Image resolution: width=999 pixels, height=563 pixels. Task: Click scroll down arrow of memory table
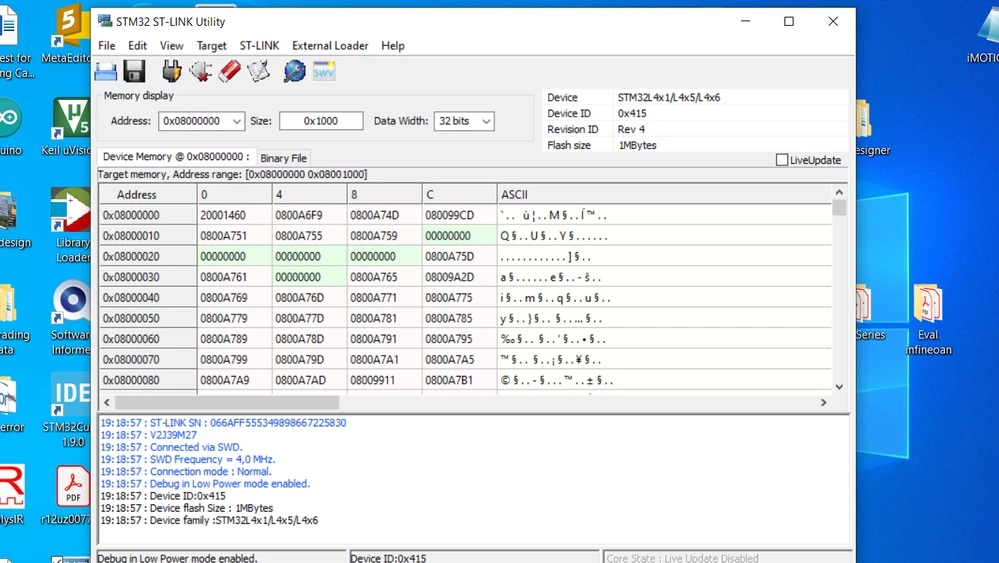(839, 387)
